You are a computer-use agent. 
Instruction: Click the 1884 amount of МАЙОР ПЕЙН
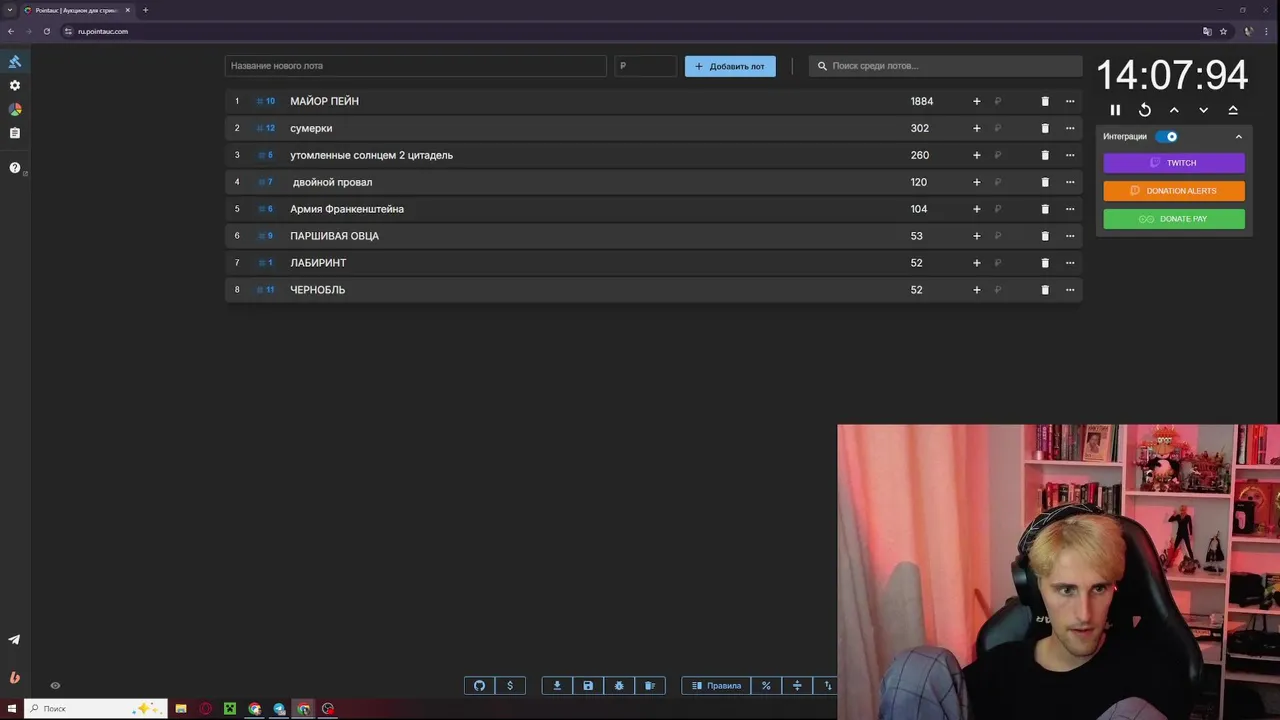(x=922, y=101)
